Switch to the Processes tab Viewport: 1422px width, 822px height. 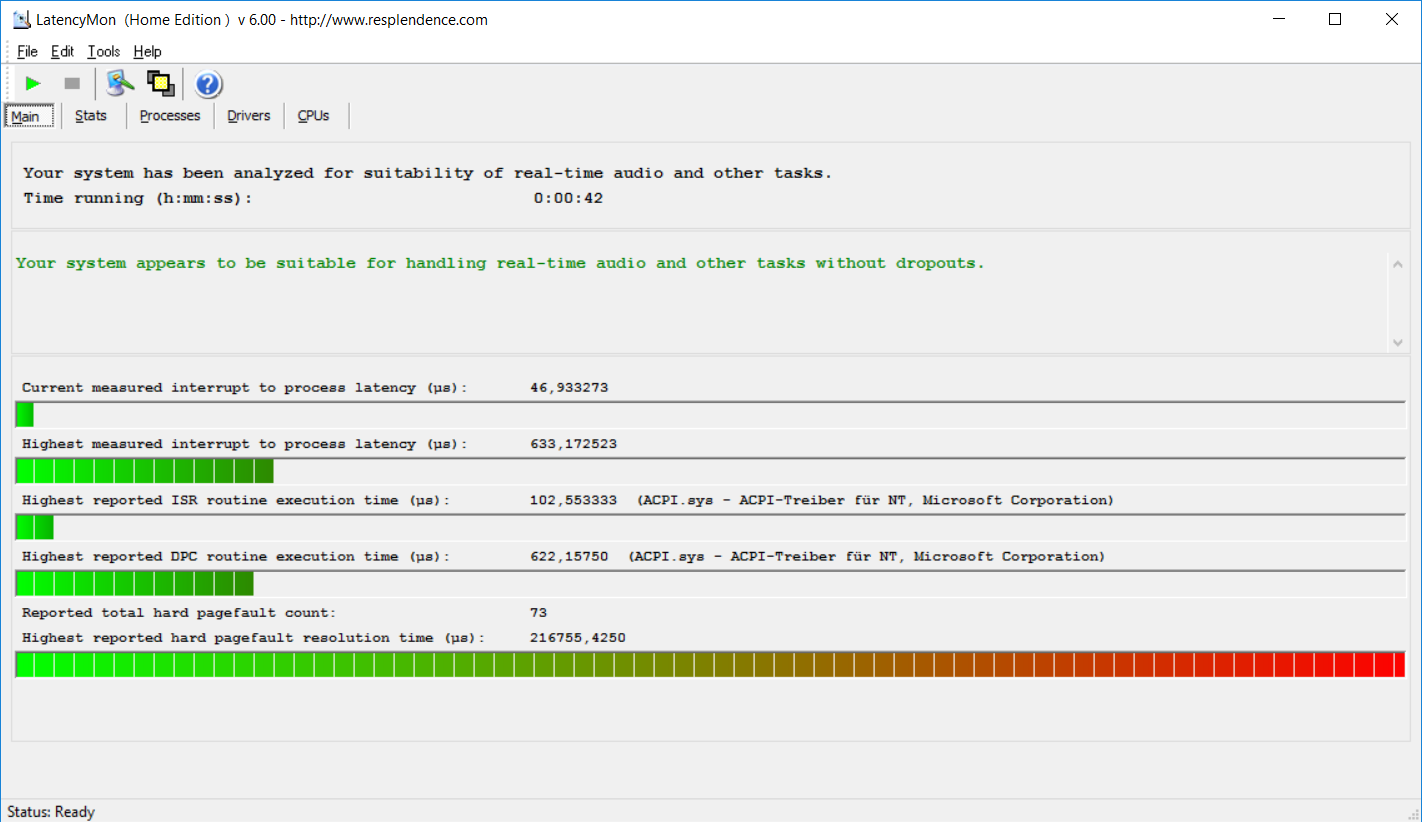coord(170,116)
